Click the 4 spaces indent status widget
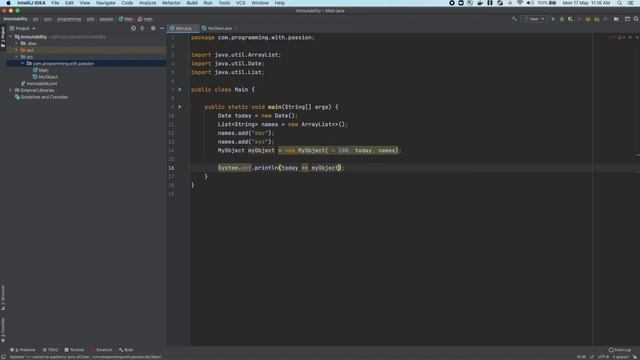The width and height of the screenshot is (640, 360). point(620,357)
